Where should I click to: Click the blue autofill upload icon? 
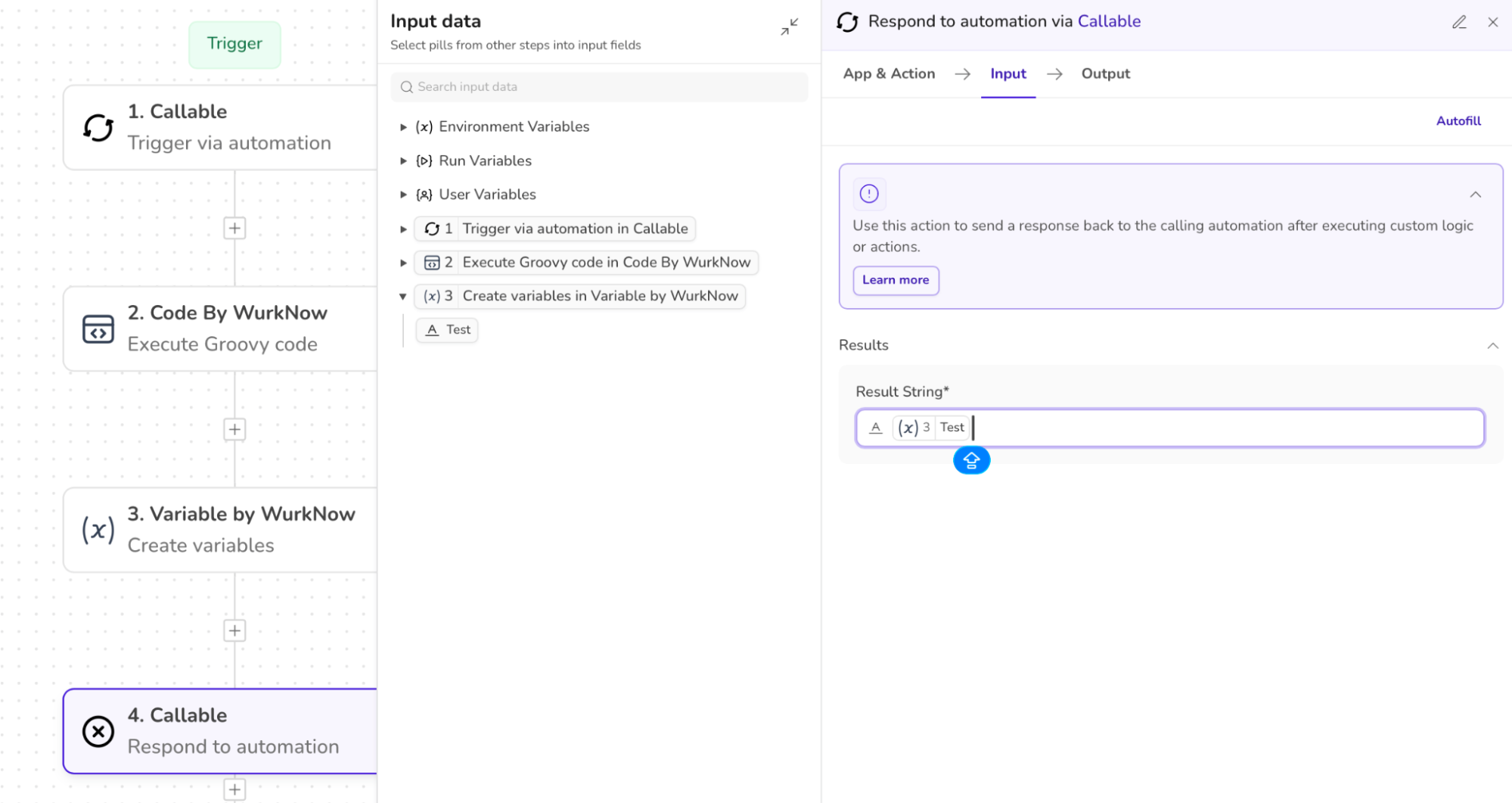pos(971,460)
